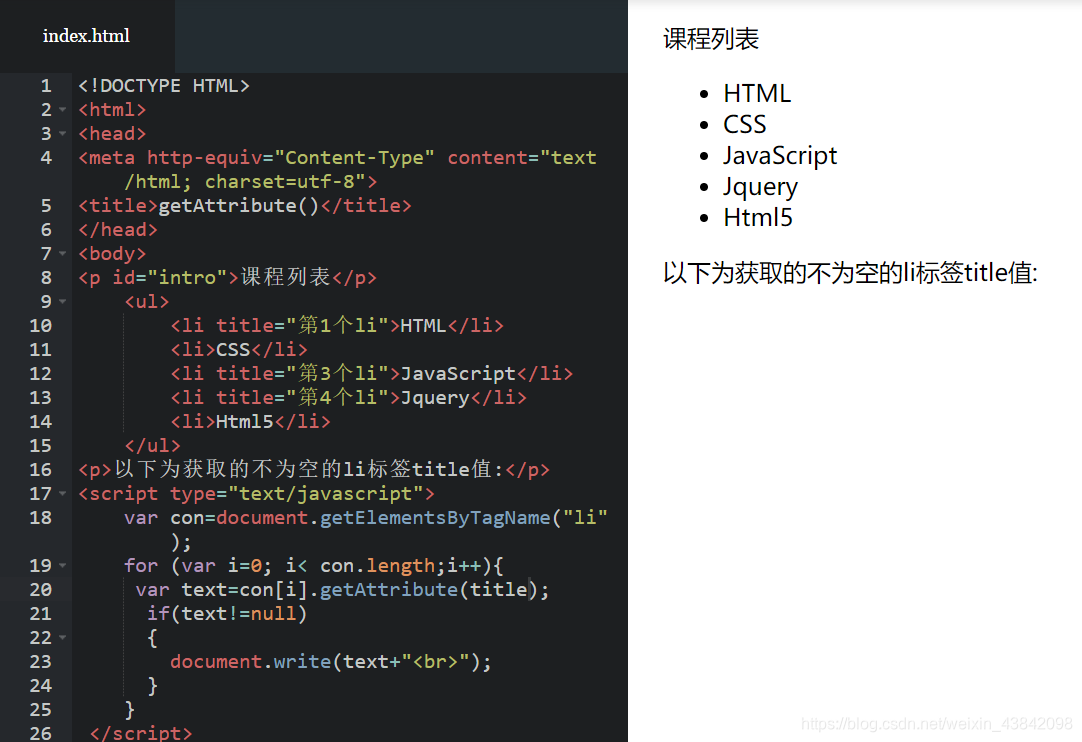Click the HTML list item in preview
Viewport: 1082px width, 742px height.
(757, 93)
